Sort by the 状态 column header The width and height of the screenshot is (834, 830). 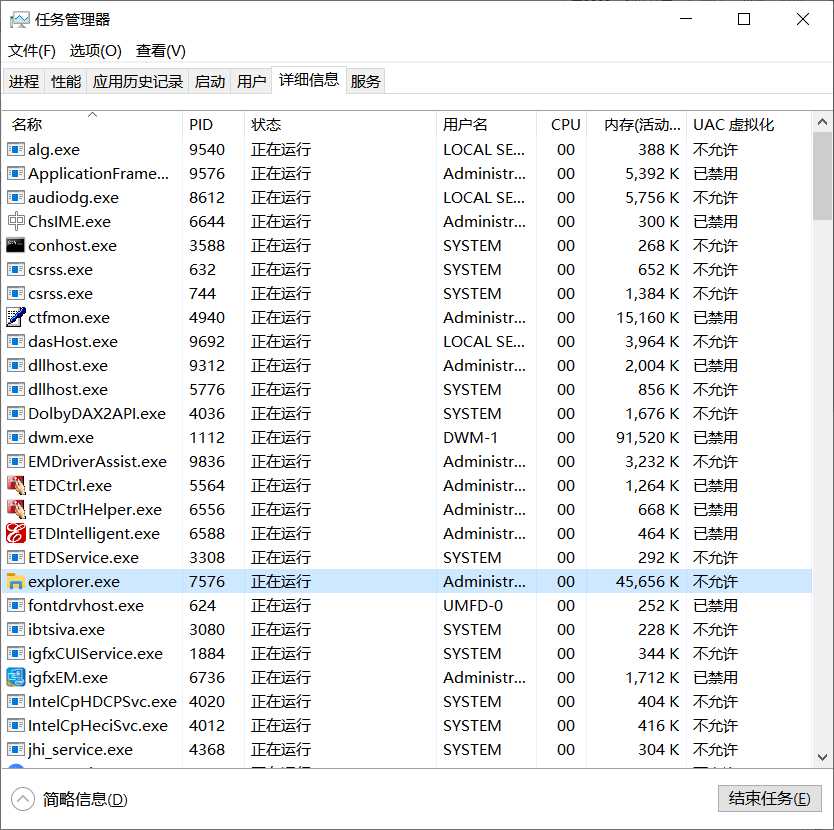[x=340, y=124]
